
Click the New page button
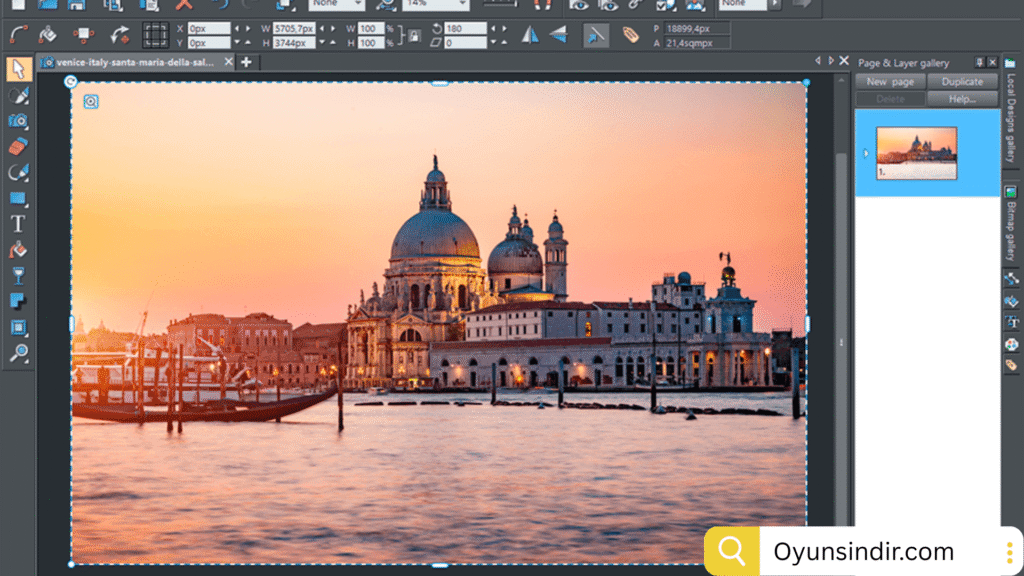890,82
